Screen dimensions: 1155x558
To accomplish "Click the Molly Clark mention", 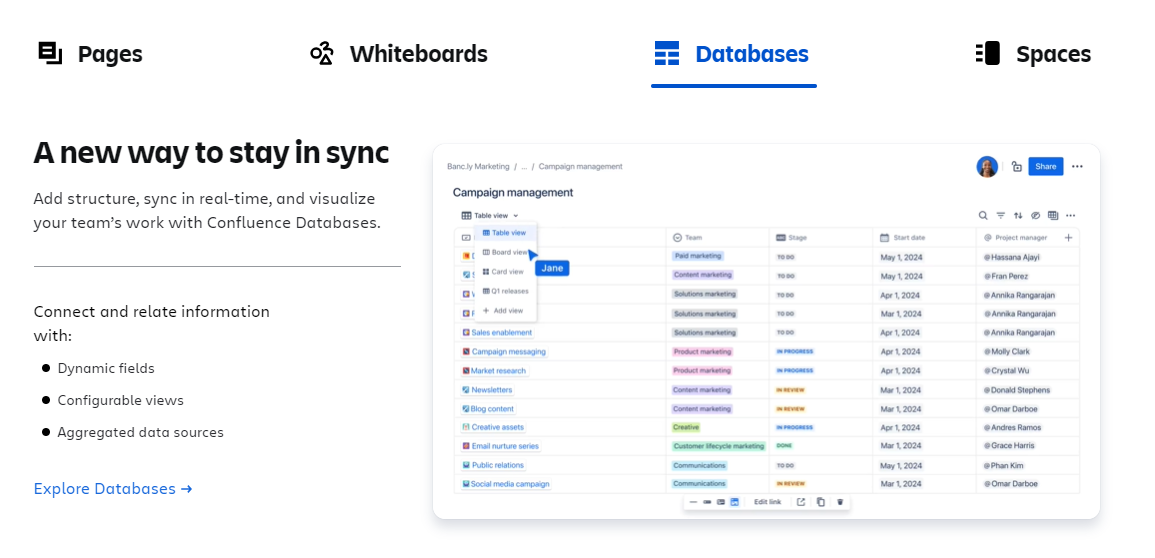I will 1006,352.
